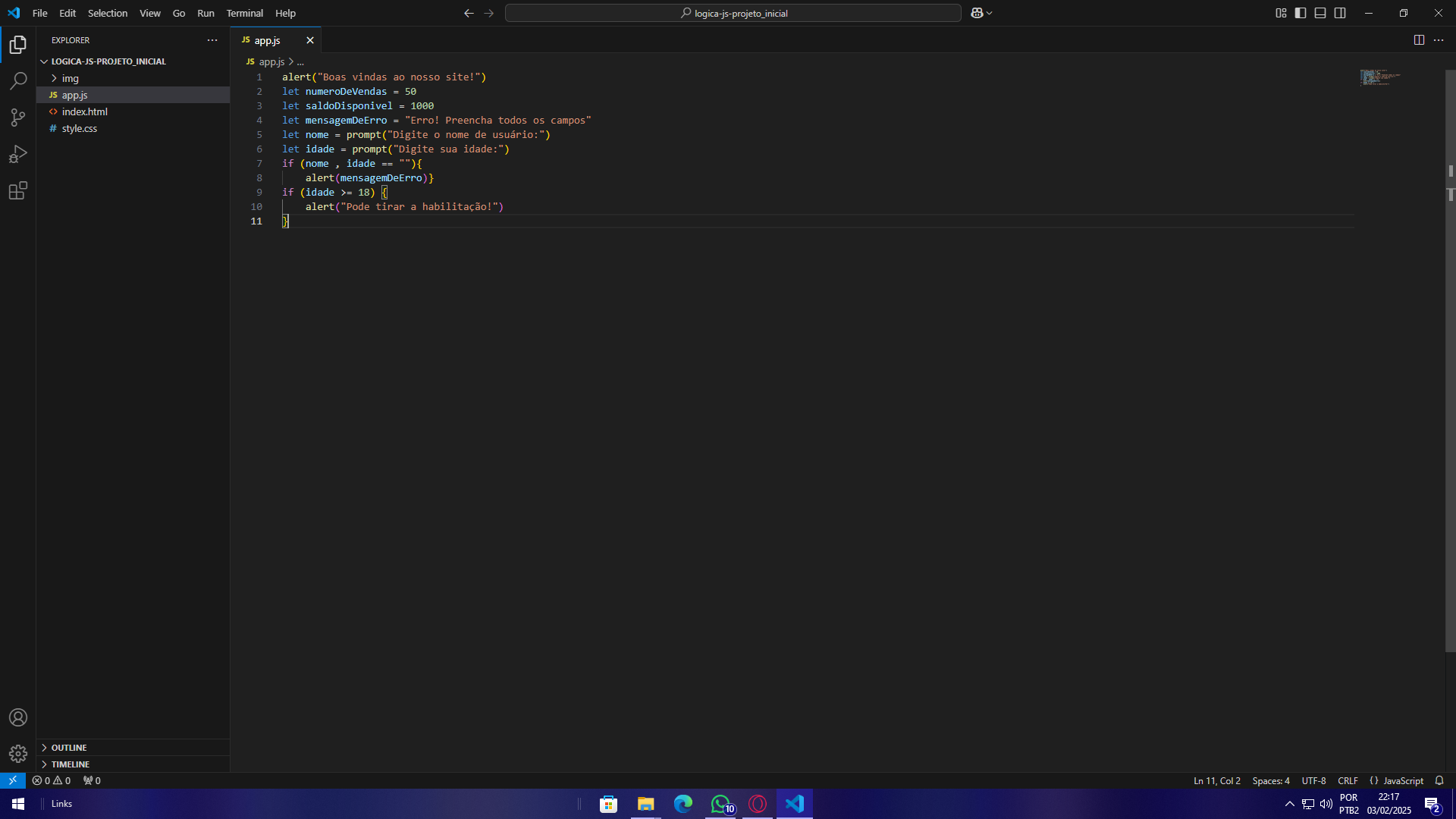Show errors and warnings in status bar
This screenshot has width=1456, height=819.
coord(52,780)
